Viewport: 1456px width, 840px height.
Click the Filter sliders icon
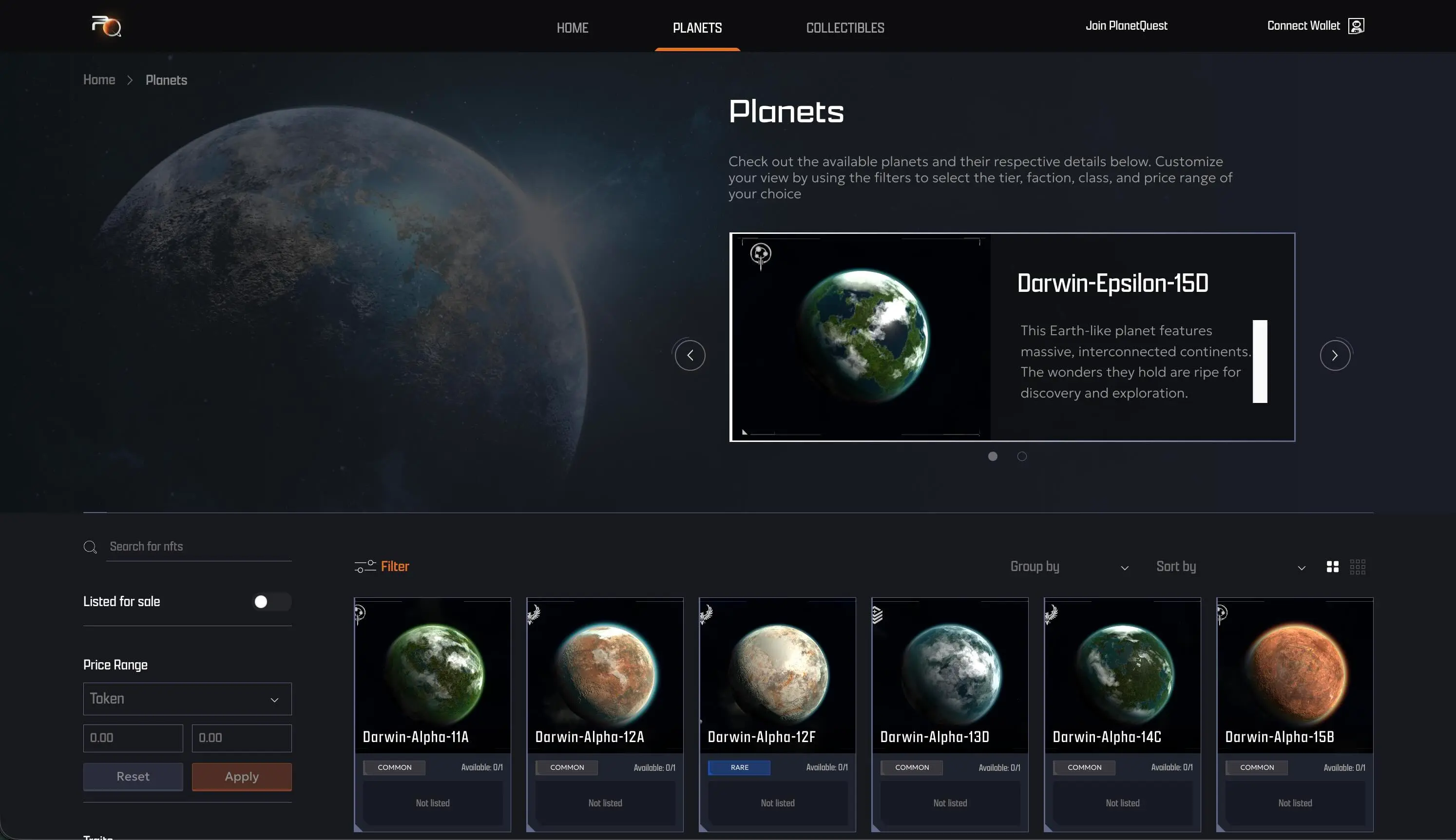coord(365,567)
